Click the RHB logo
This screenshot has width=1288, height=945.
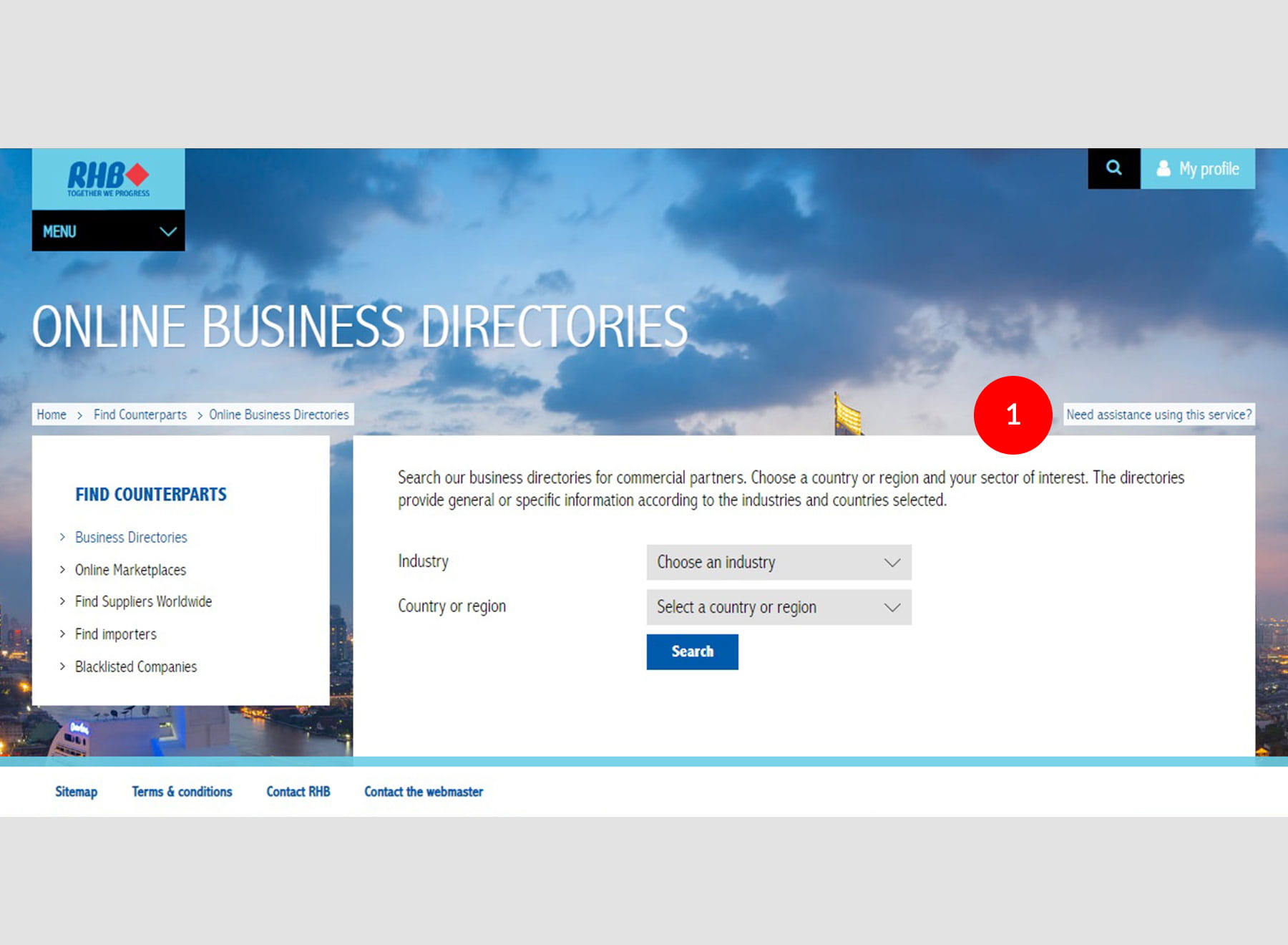(108, 178)
